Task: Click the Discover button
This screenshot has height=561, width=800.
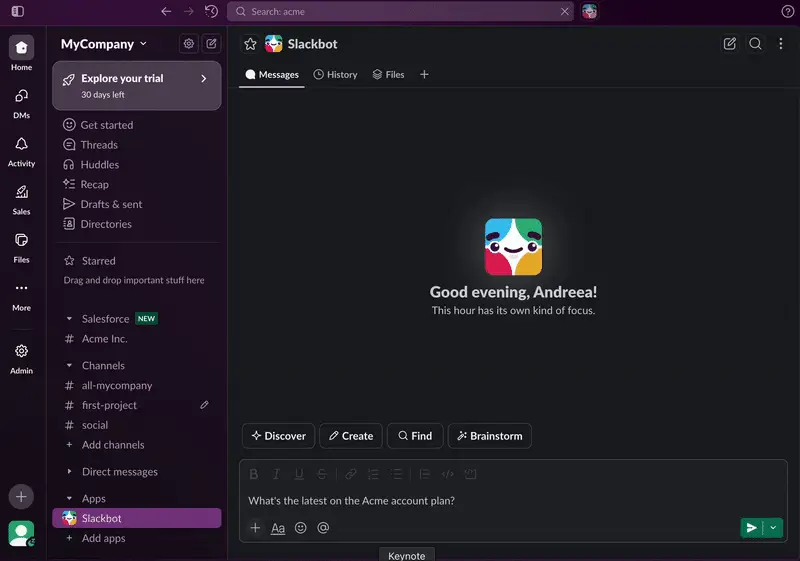Action: click(278, 436)
